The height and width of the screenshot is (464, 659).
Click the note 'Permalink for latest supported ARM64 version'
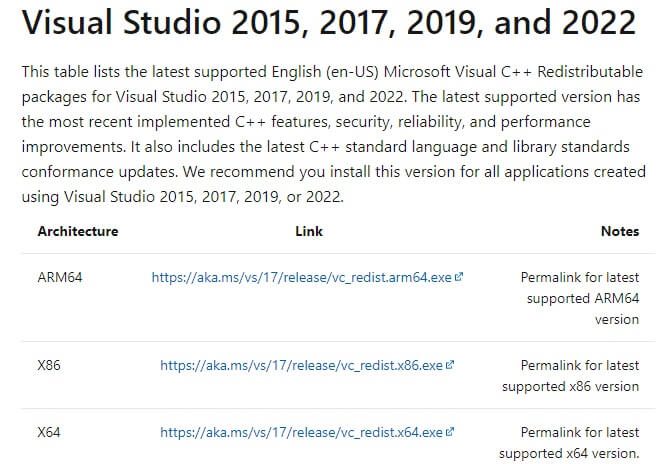(580, 298)
